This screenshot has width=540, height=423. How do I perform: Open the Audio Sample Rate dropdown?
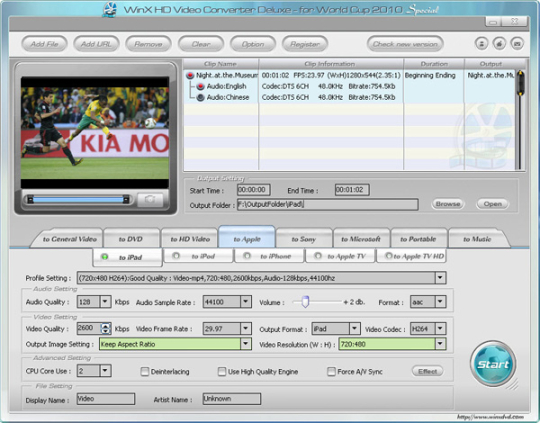tap(245, 302)
